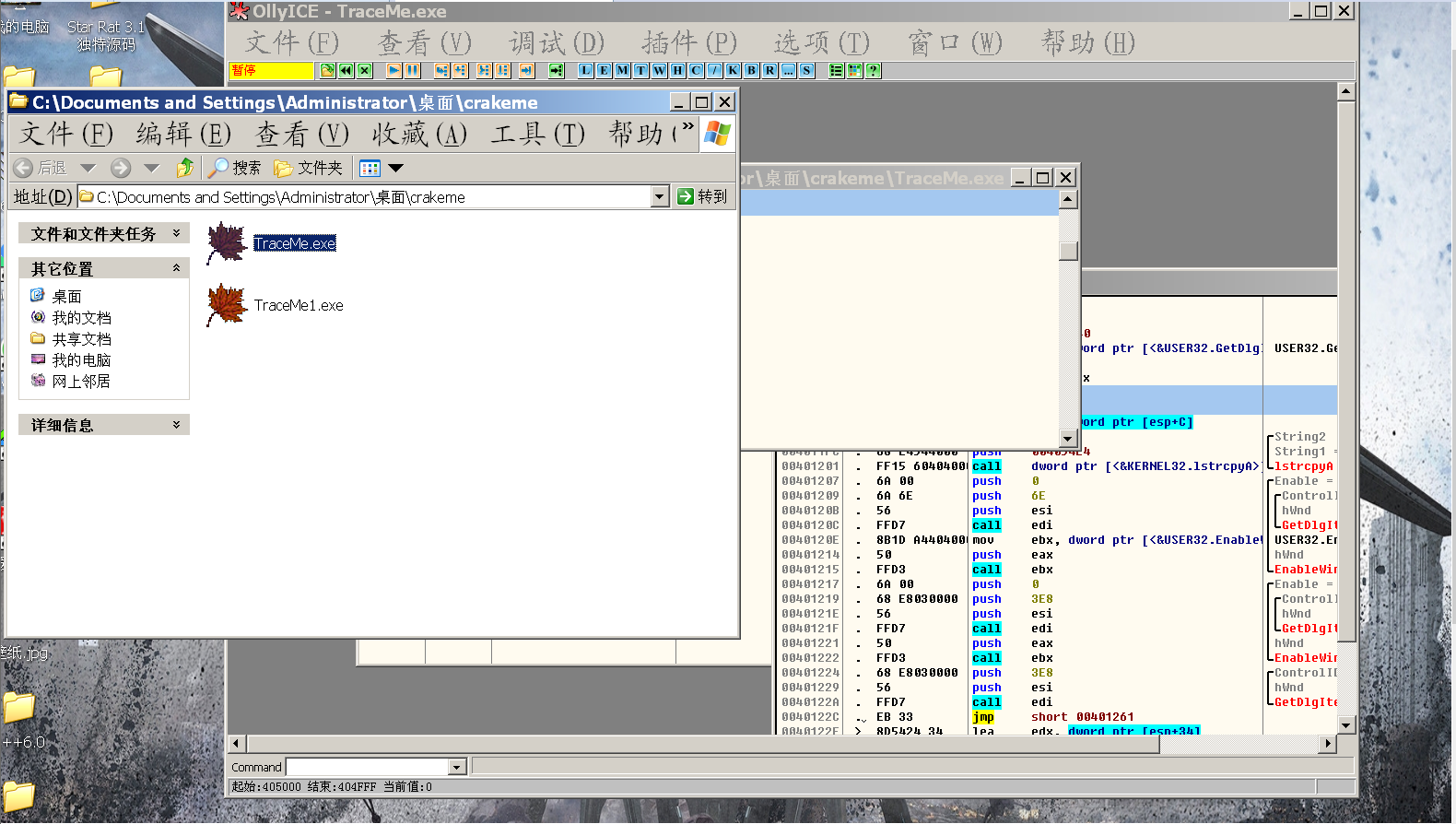1456x824 pixels.
Task: Close the debugged program (X toolbar icon)
Action: tap(365, 70)
